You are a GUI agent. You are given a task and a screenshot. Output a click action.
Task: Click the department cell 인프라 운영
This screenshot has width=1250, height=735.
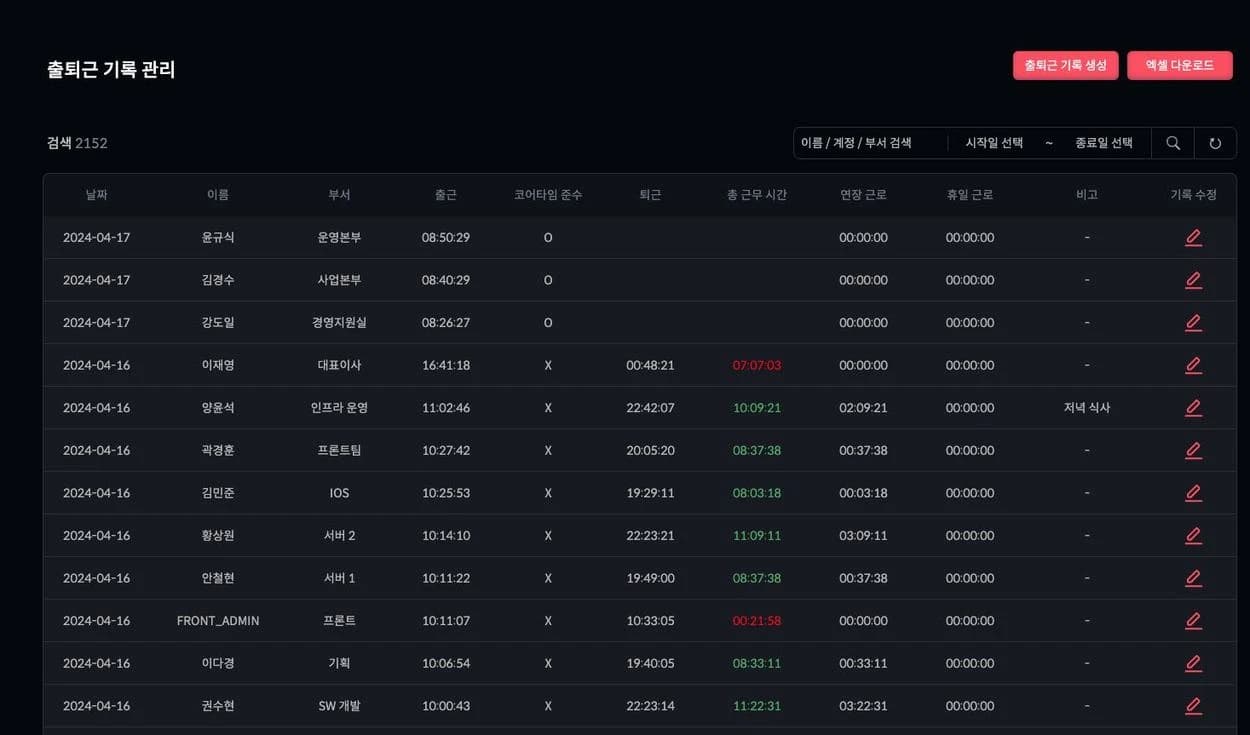click(x=340, y=408)
